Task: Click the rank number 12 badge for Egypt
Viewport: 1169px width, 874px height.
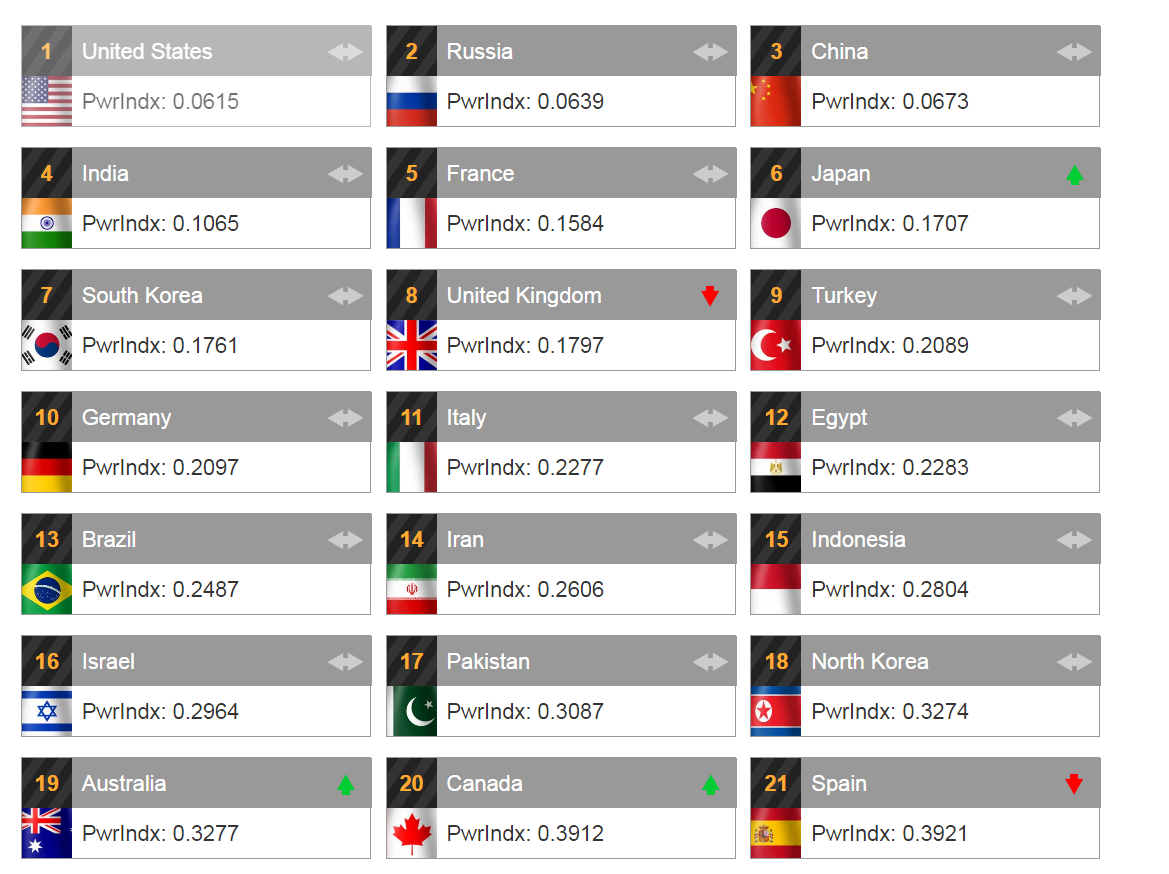Action: pyautogui.click(x=776, y=418)
